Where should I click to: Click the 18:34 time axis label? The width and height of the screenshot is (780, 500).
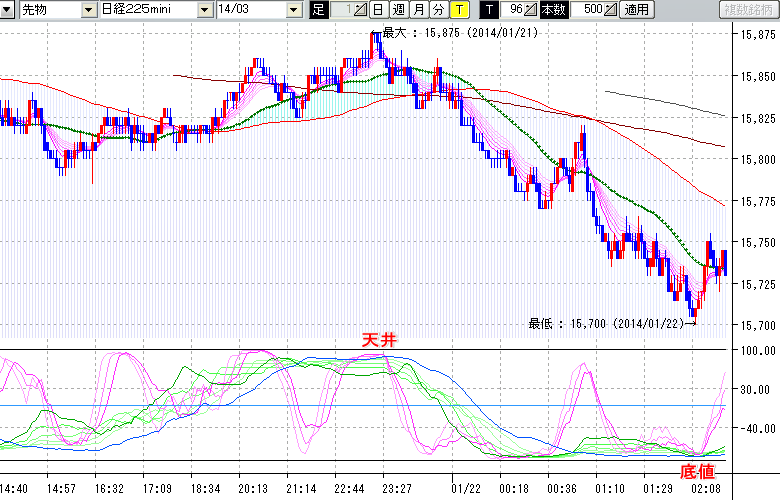pos(205,489)
